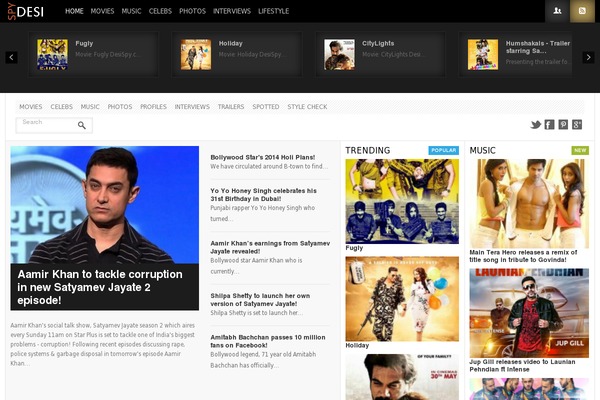Open the CityLights carousel title link
The width and height of the screenshot is (600, 400).
pos(378,43)
